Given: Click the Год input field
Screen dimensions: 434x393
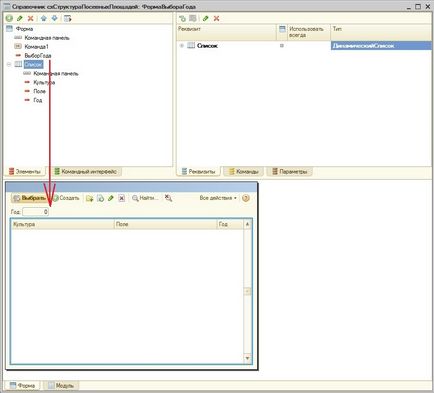Looking at the screenshot, I should coord(36,212).
